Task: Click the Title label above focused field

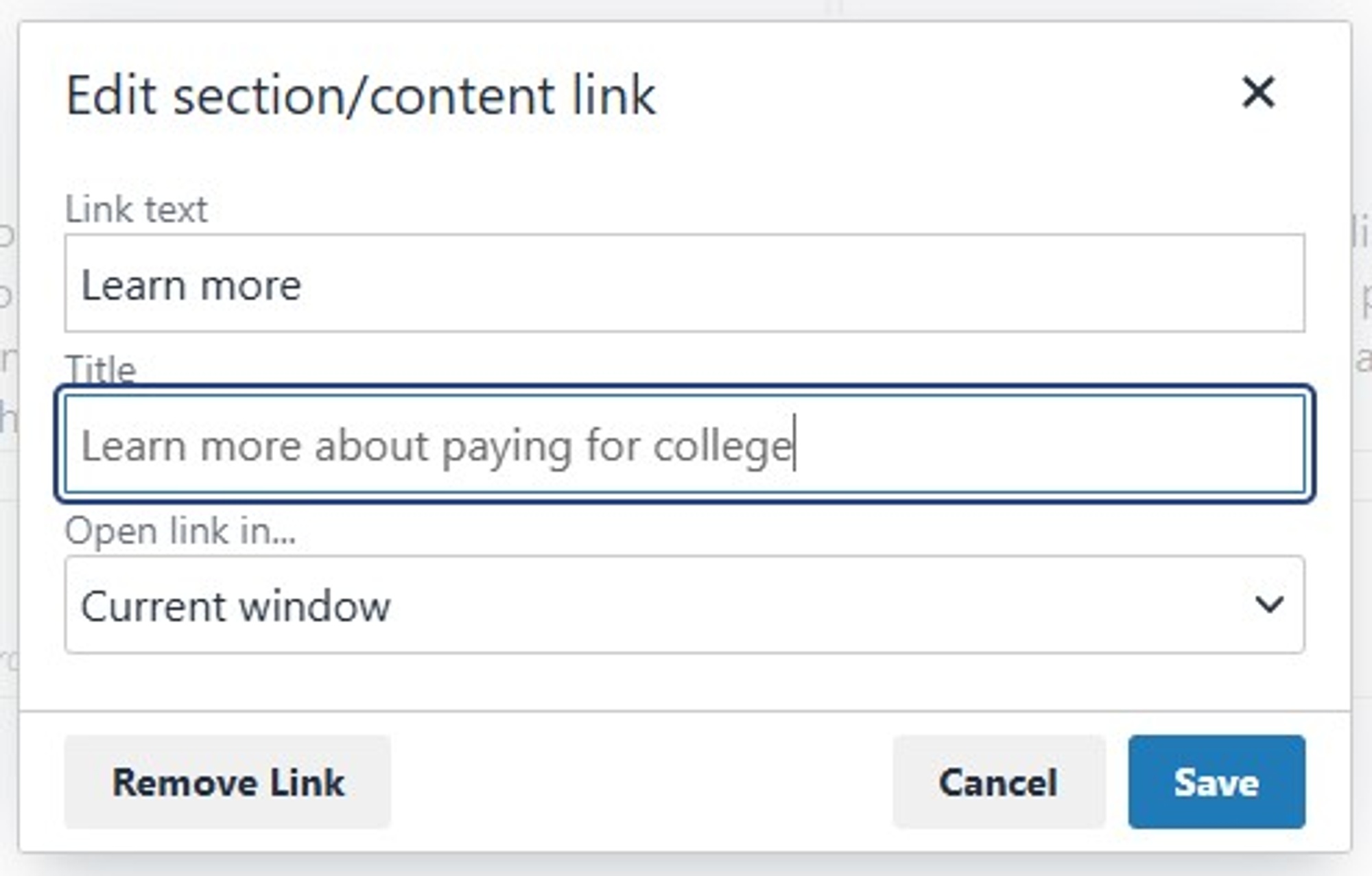Action: [100, 369]
